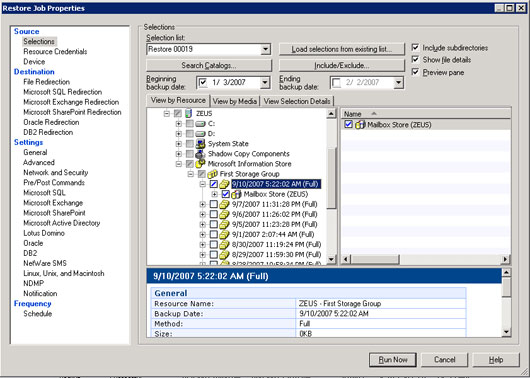530x378 pixels.
Task: Uncheck the 9/10/2007 5:22:02 AM backup set
Action: 214,184
